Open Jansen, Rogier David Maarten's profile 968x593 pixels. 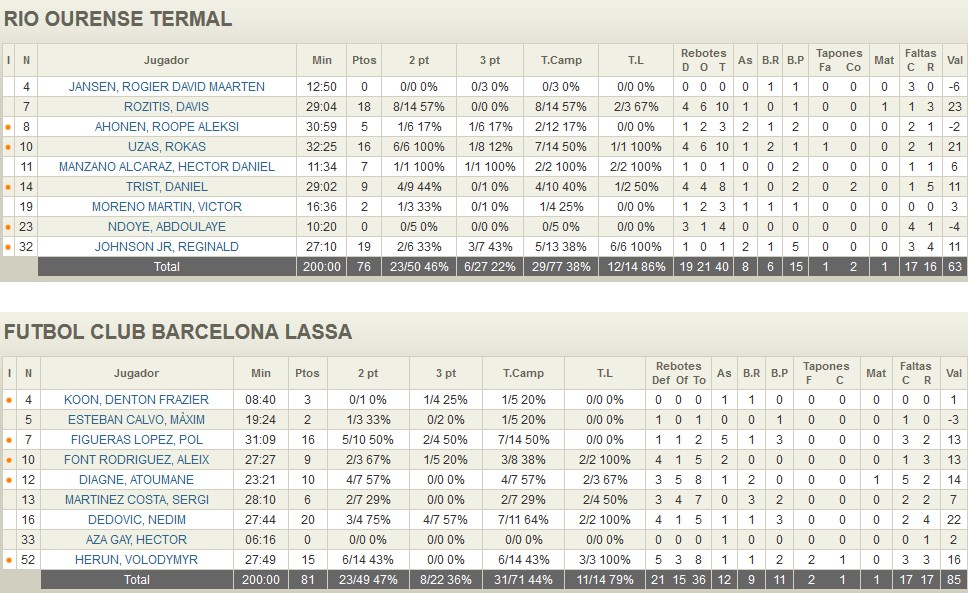166,87
